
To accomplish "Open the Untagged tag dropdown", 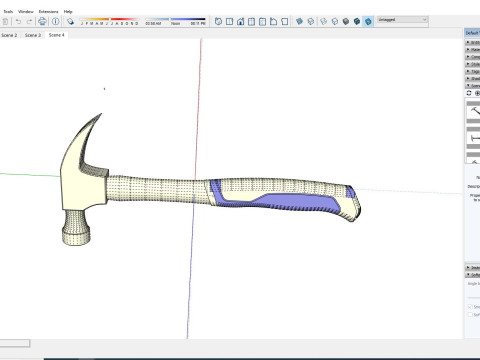I will click(x=402, y=20).
